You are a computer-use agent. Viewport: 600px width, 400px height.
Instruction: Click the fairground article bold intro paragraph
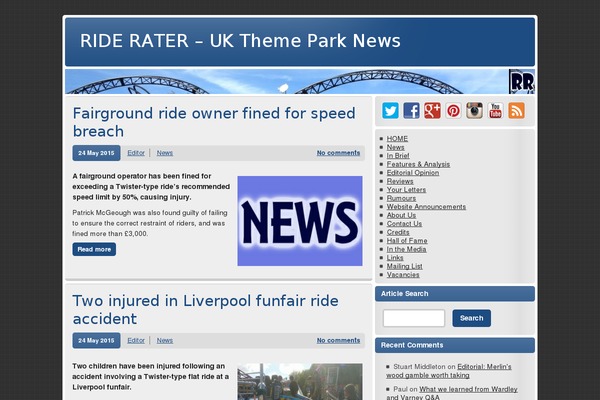pyautogui.click(x=151, y=186)
